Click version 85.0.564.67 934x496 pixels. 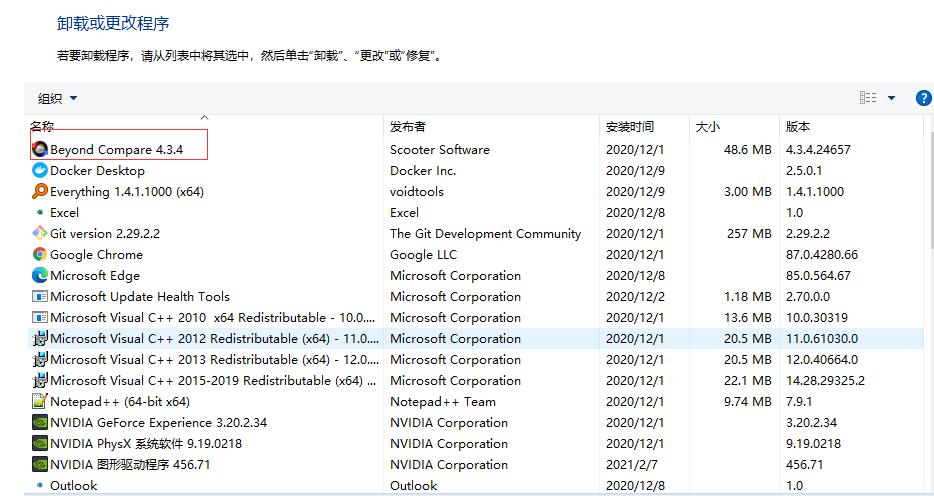coord(818,276)
